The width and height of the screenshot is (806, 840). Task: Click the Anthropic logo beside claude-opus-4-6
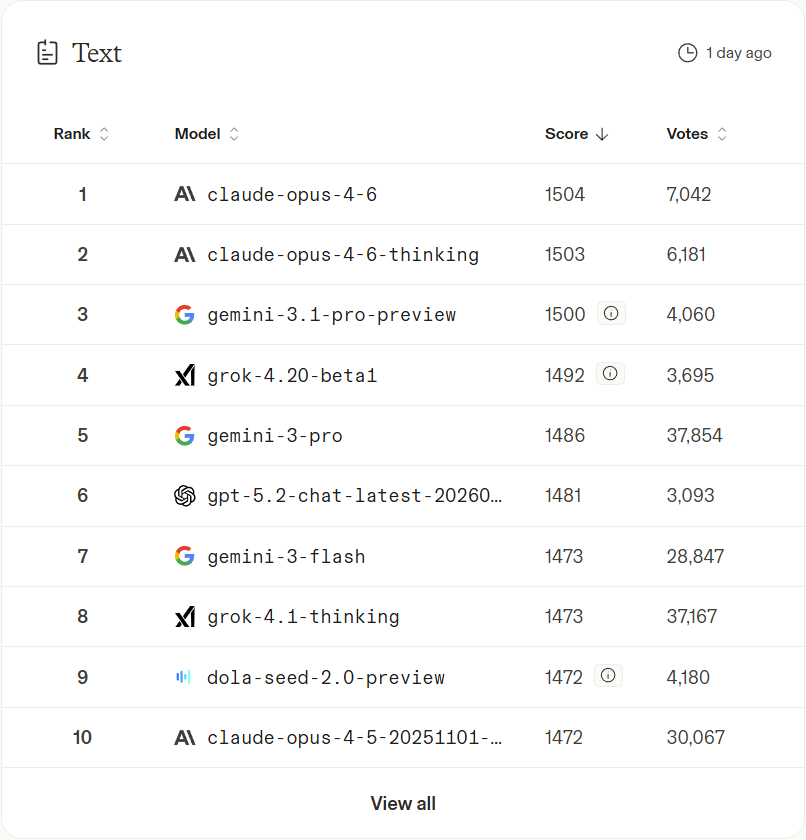tap(184, 194)
